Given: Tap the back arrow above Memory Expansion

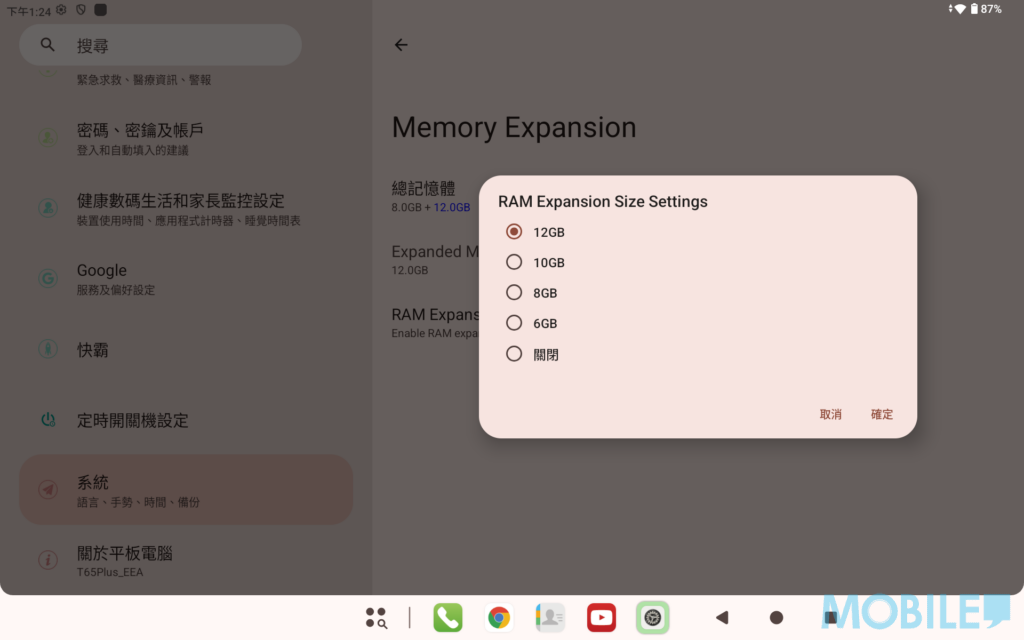Looking at the screenshot, I should coord(401,45).
